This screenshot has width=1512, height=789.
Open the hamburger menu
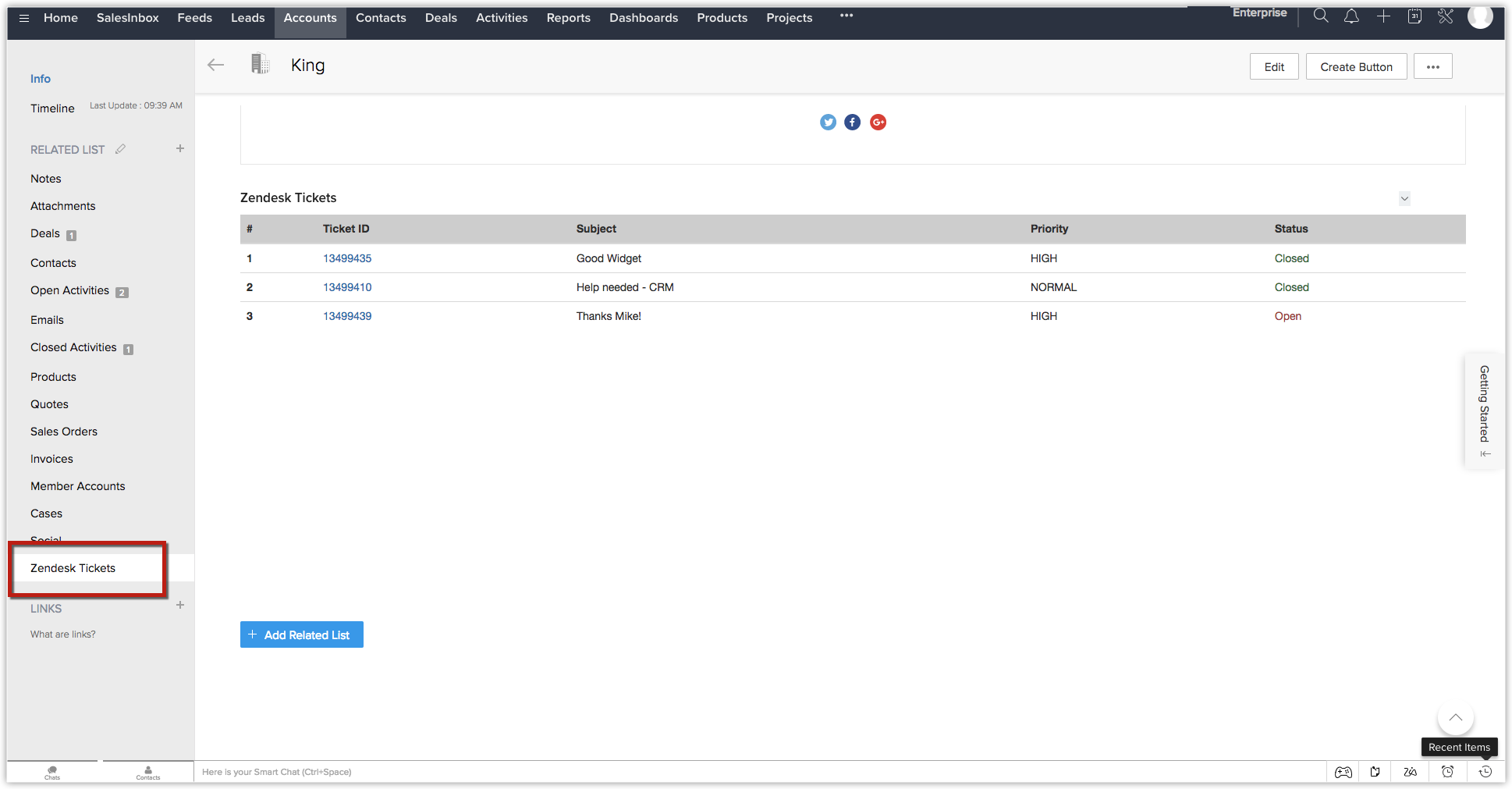[24, 18]
